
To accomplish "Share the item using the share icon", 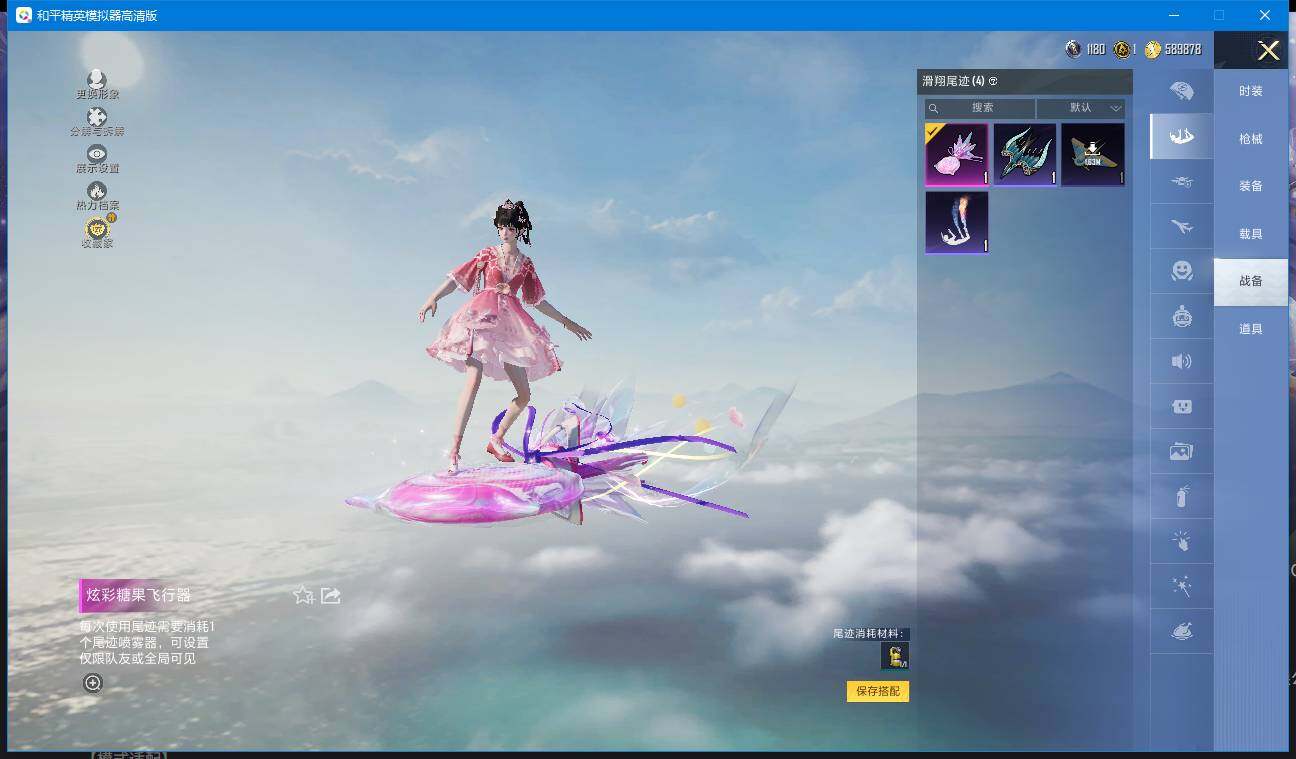I will coord(331,596).
